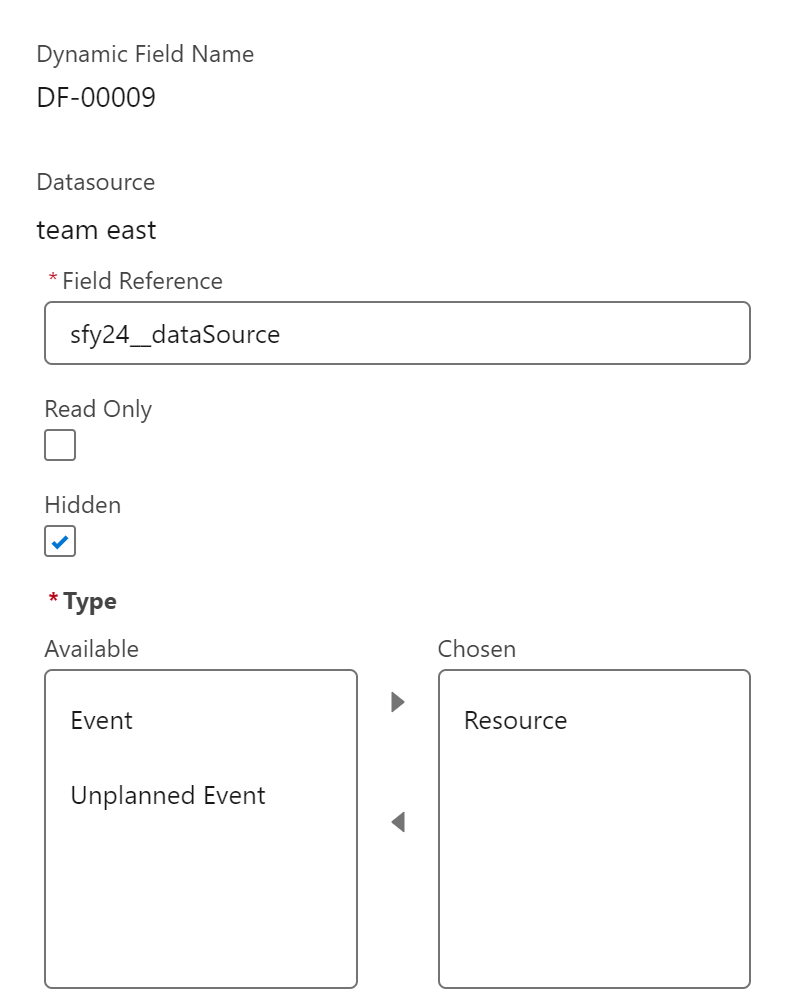Click the left arrow to move selection to Available

398,822
